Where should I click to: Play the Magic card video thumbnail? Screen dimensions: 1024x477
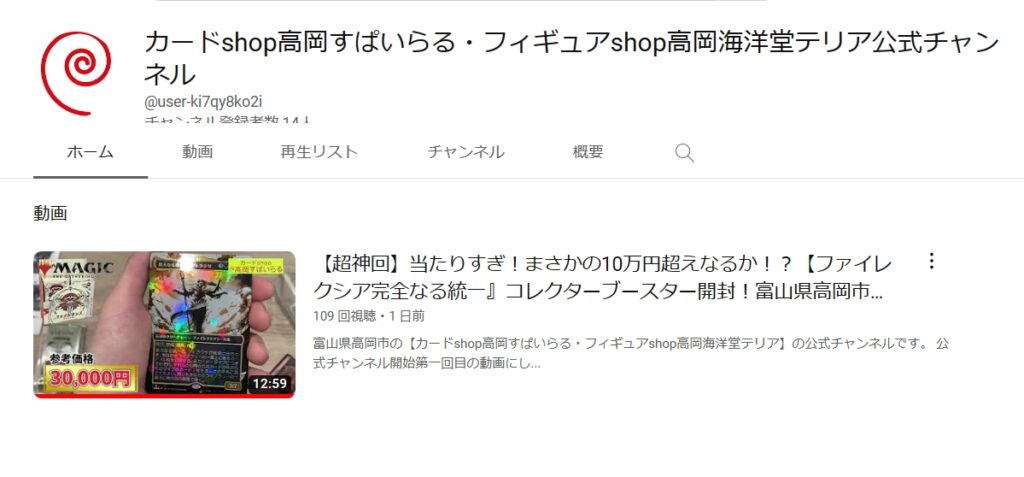tap(164, 324)
